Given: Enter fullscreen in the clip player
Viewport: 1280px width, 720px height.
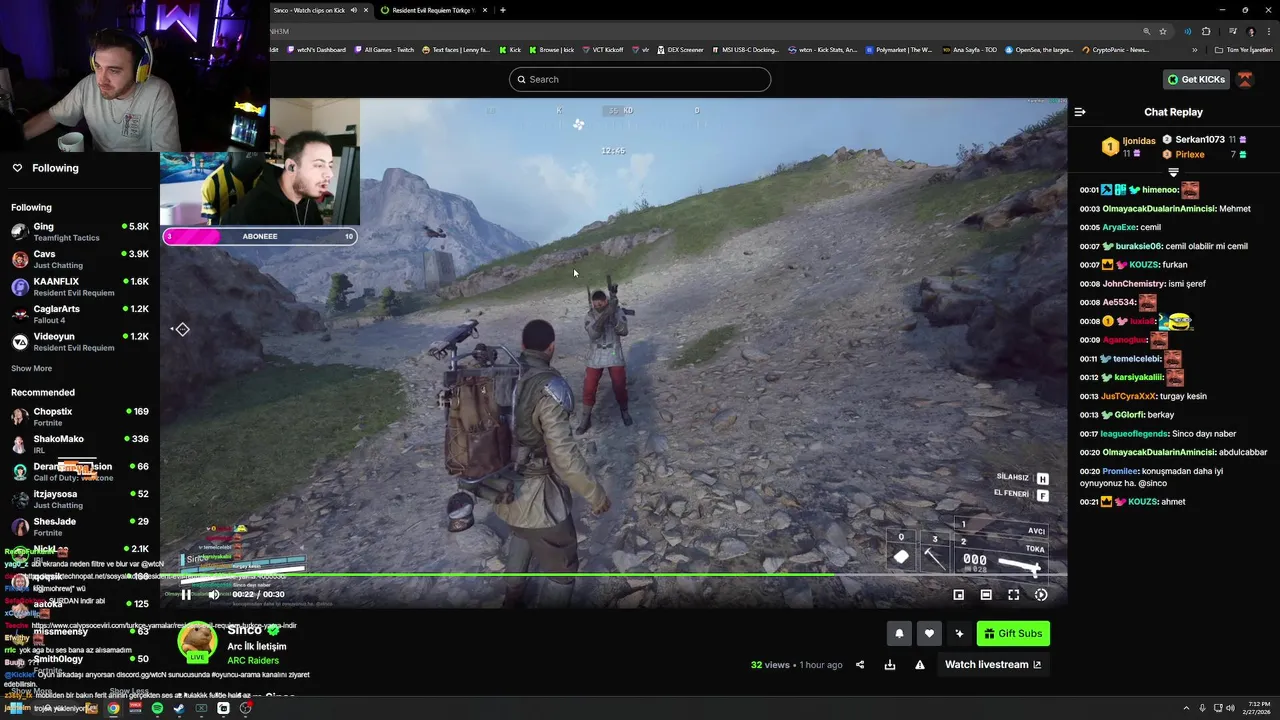Looking at the screenshot, I should pyautogui.click(x=1014, y=595).
